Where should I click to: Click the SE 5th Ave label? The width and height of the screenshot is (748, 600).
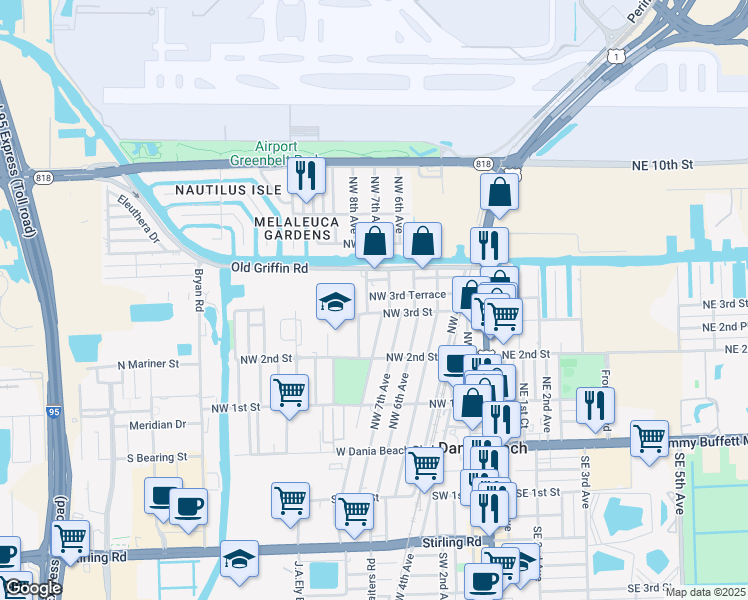pyautogui.click(x=679, y=484)
